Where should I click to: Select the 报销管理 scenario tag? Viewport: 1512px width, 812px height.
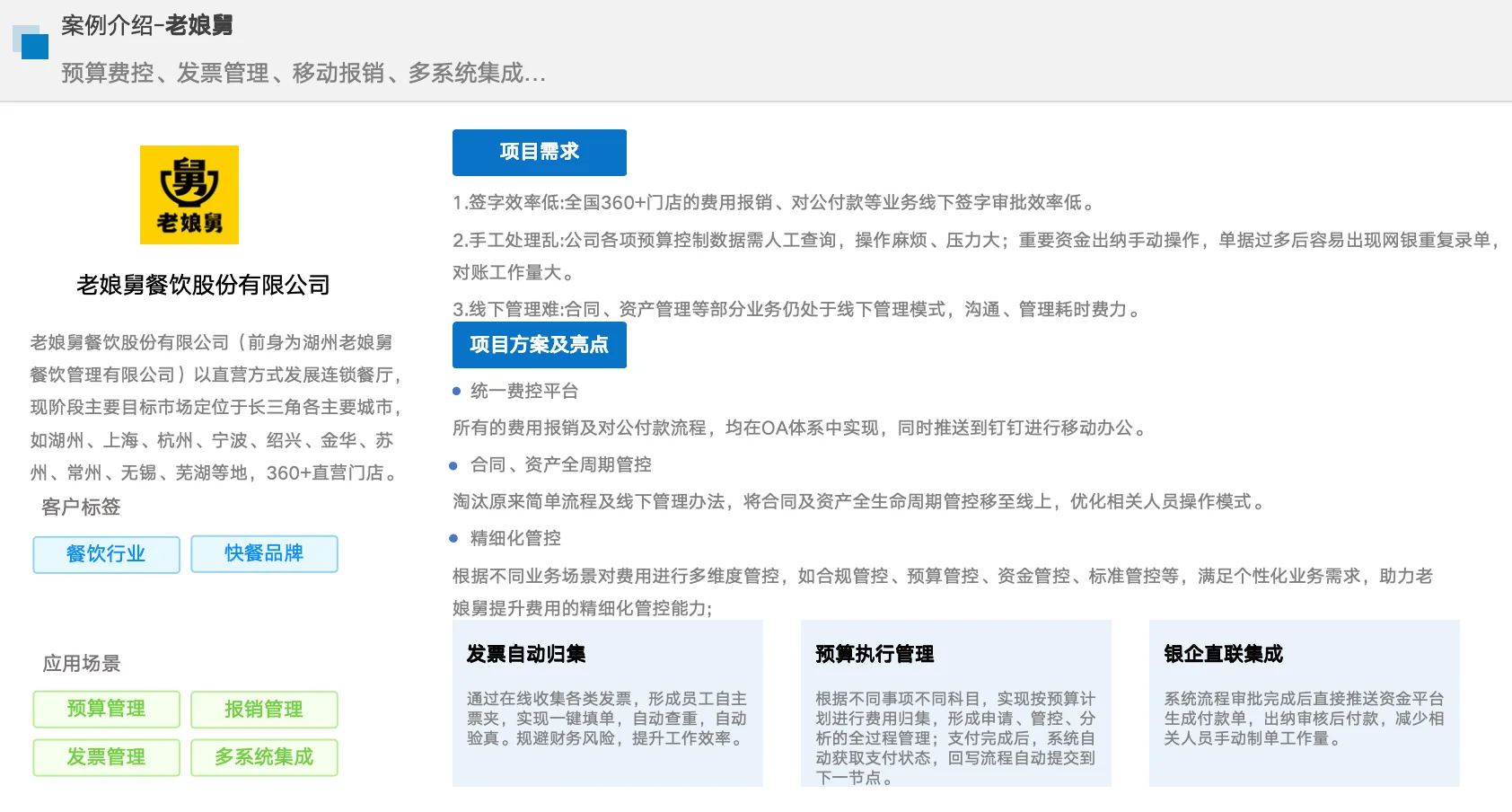(264, 709)
